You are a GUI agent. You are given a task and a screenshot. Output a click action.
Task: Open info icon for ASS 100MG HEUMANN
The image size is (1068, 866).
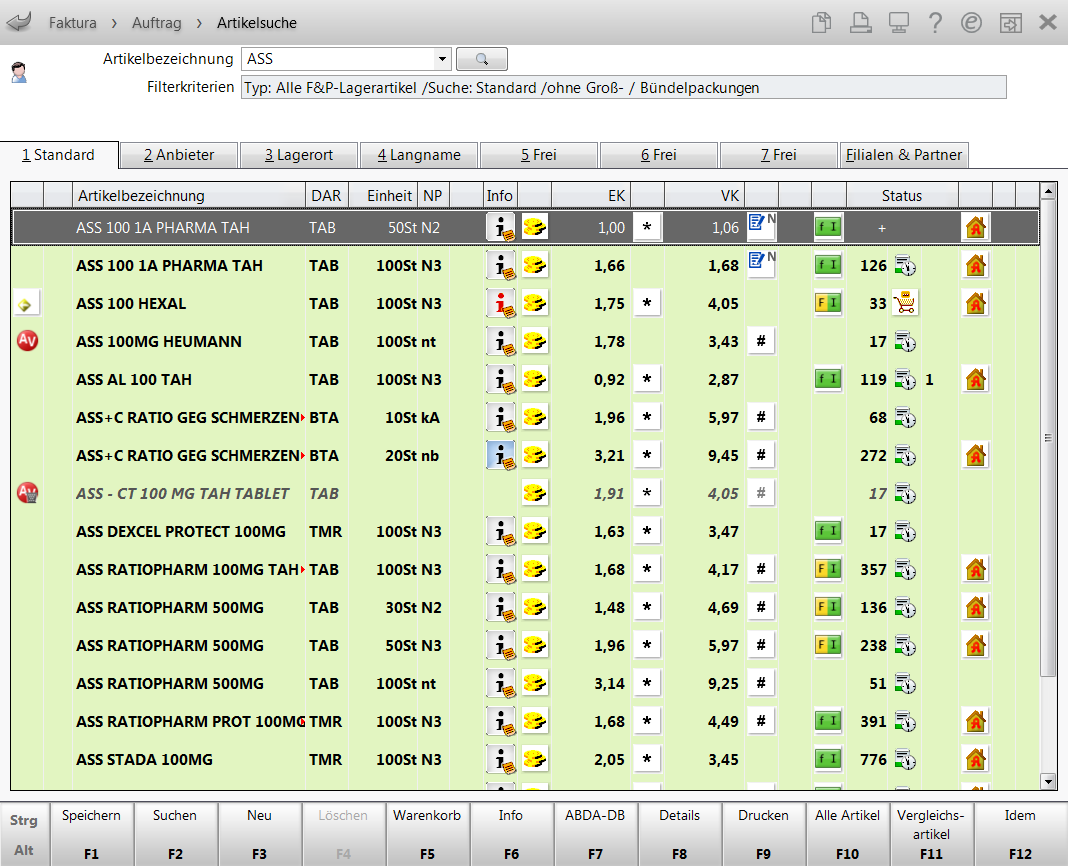[501, 341]
